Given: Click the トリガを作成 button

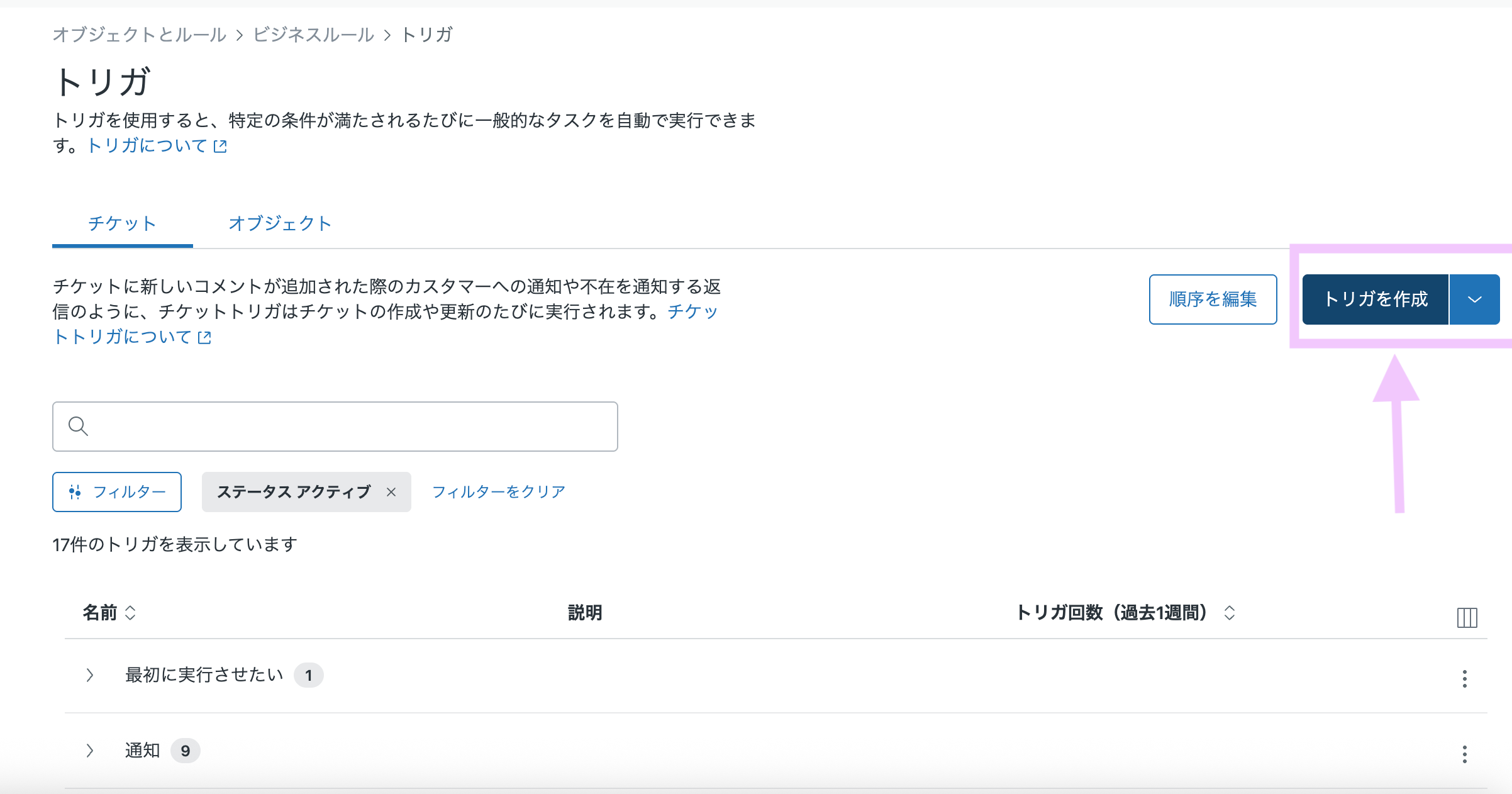Looking at the screenshot, I should [x=1375, y=299].
